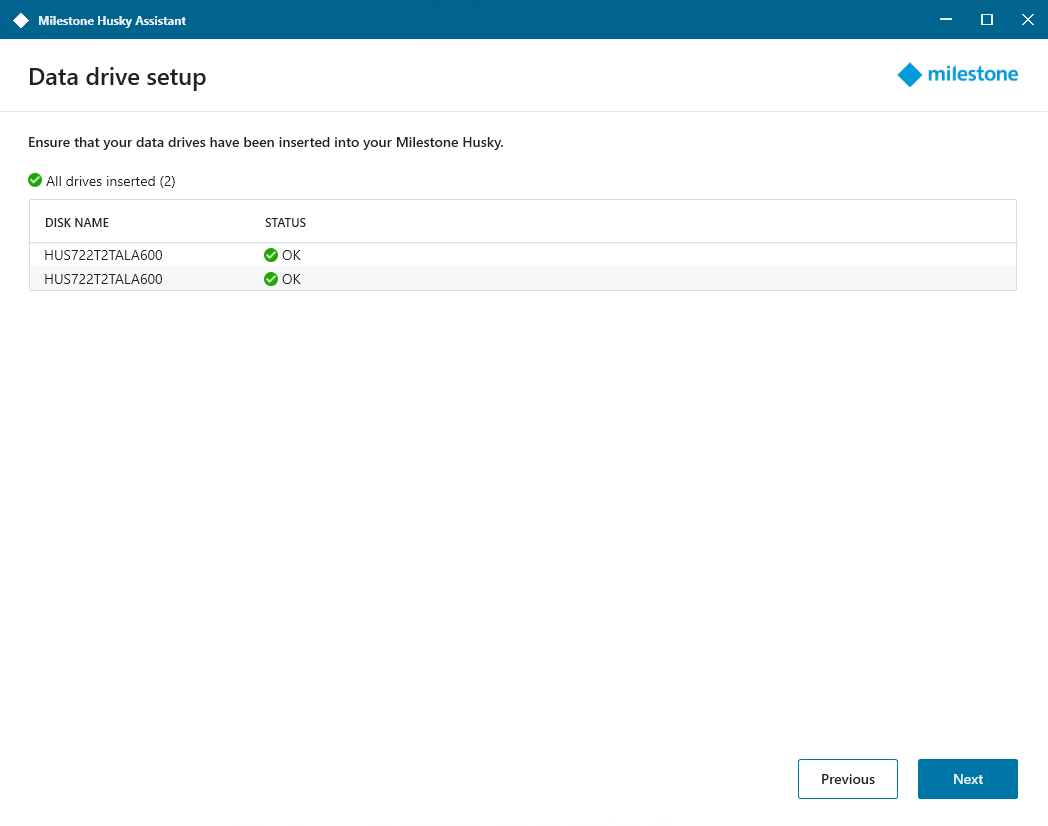Click the green check beside All drives inserted
The width and height of the screenshot is (1048, 826).
click(35, 180)
